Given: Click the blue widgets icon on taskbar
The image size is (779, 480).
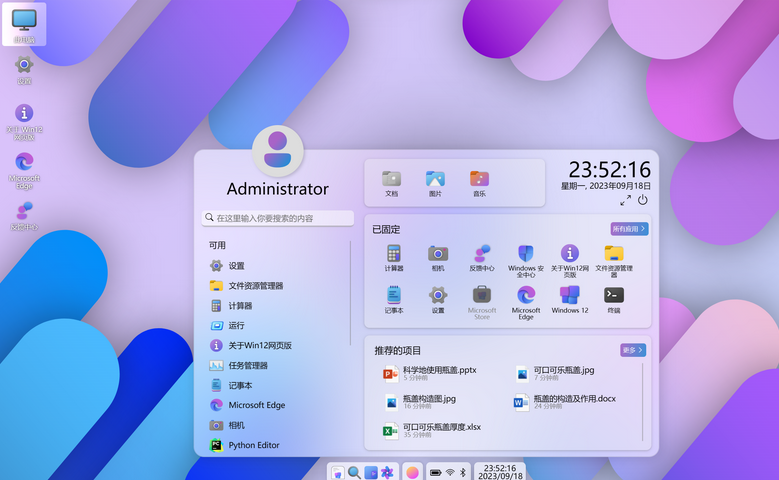Looking at the screenshot, I should (x=371, y=473).
